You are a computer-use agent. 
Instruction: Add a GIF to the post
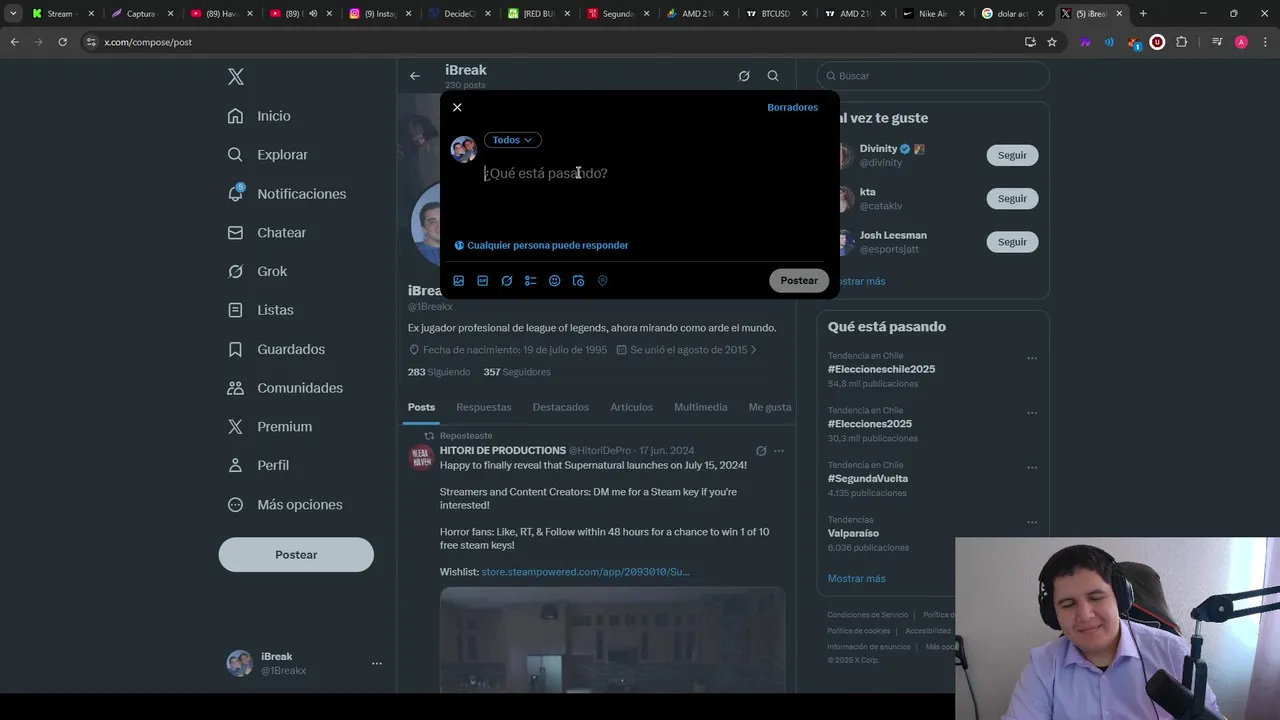[483, 281]
